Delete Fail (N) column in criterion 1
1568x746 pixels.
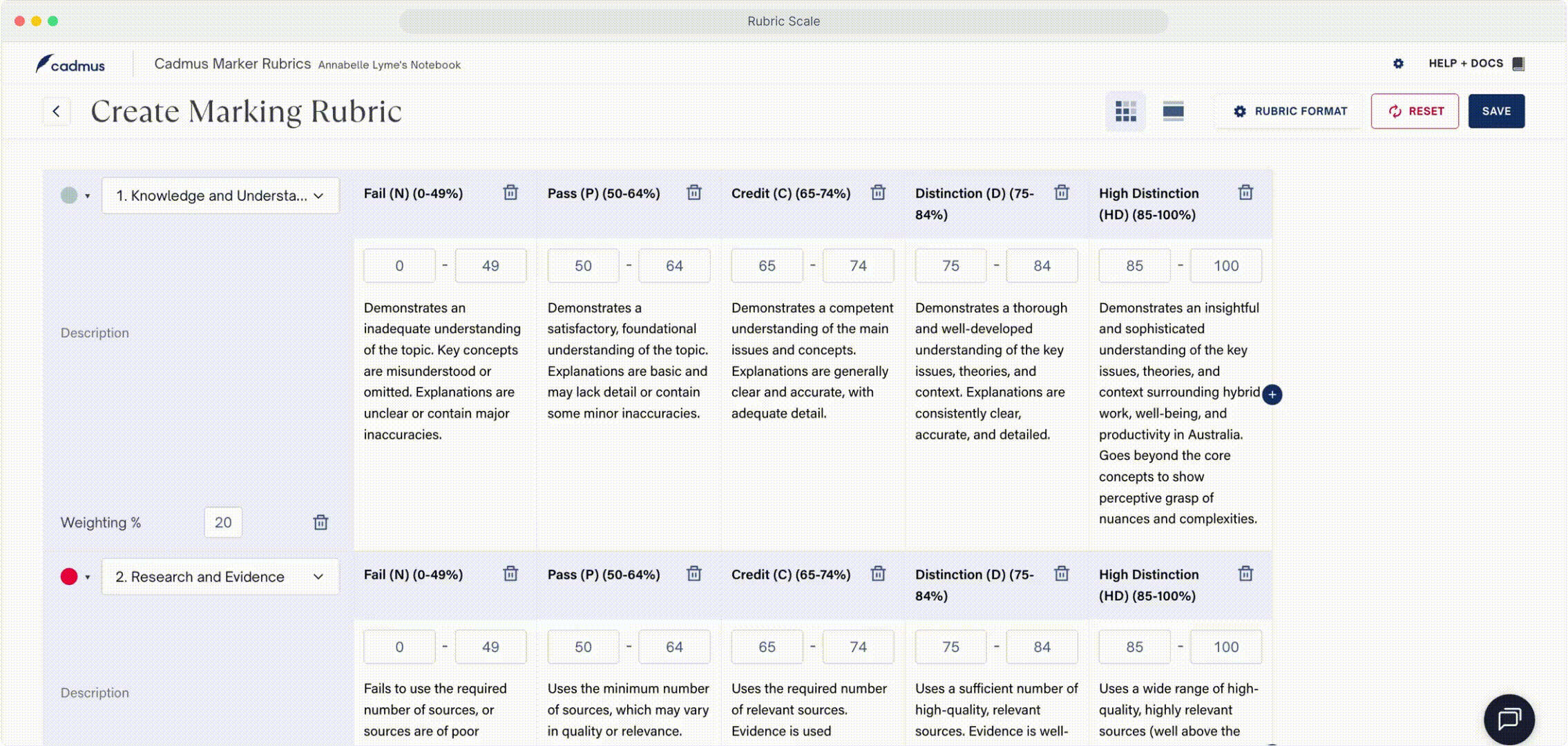pyautogui.click(x=510, y=193)
